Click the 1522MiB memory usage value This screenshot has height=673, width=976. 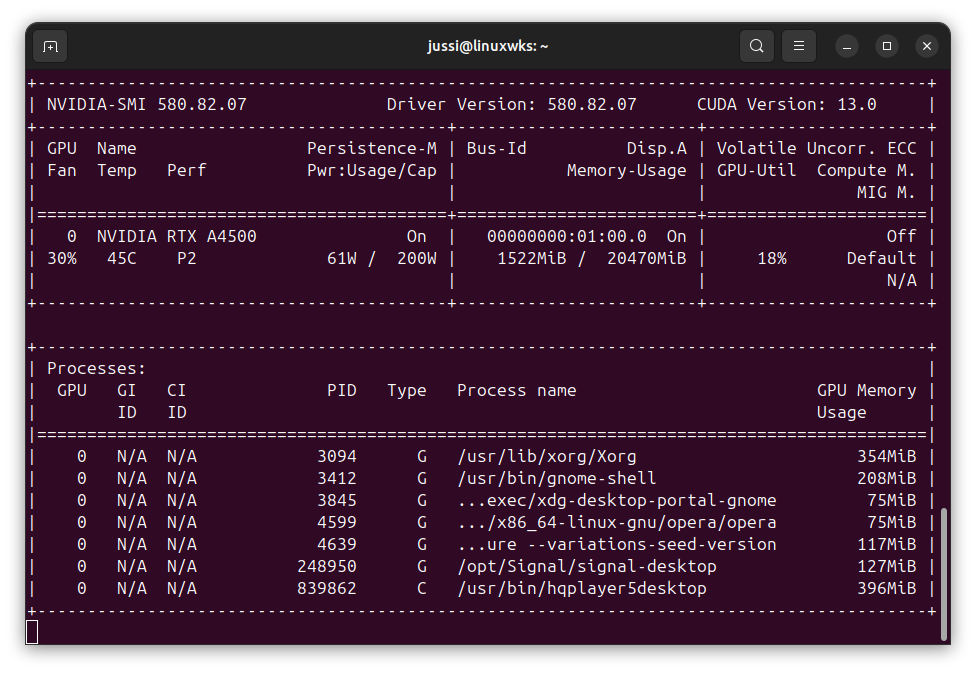(532, 258)
